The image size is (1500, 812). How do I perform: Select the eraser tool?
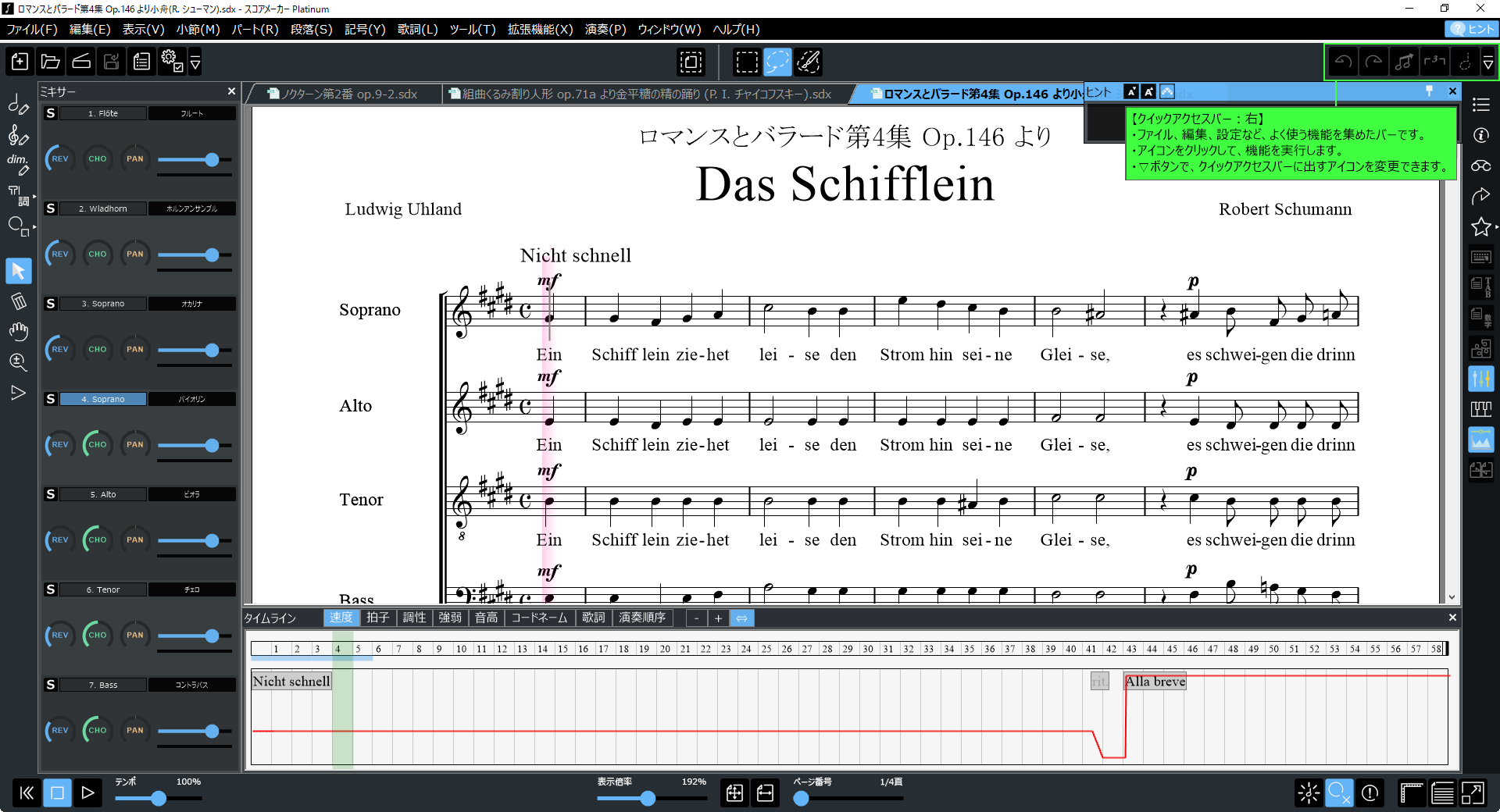coord(19,301)
